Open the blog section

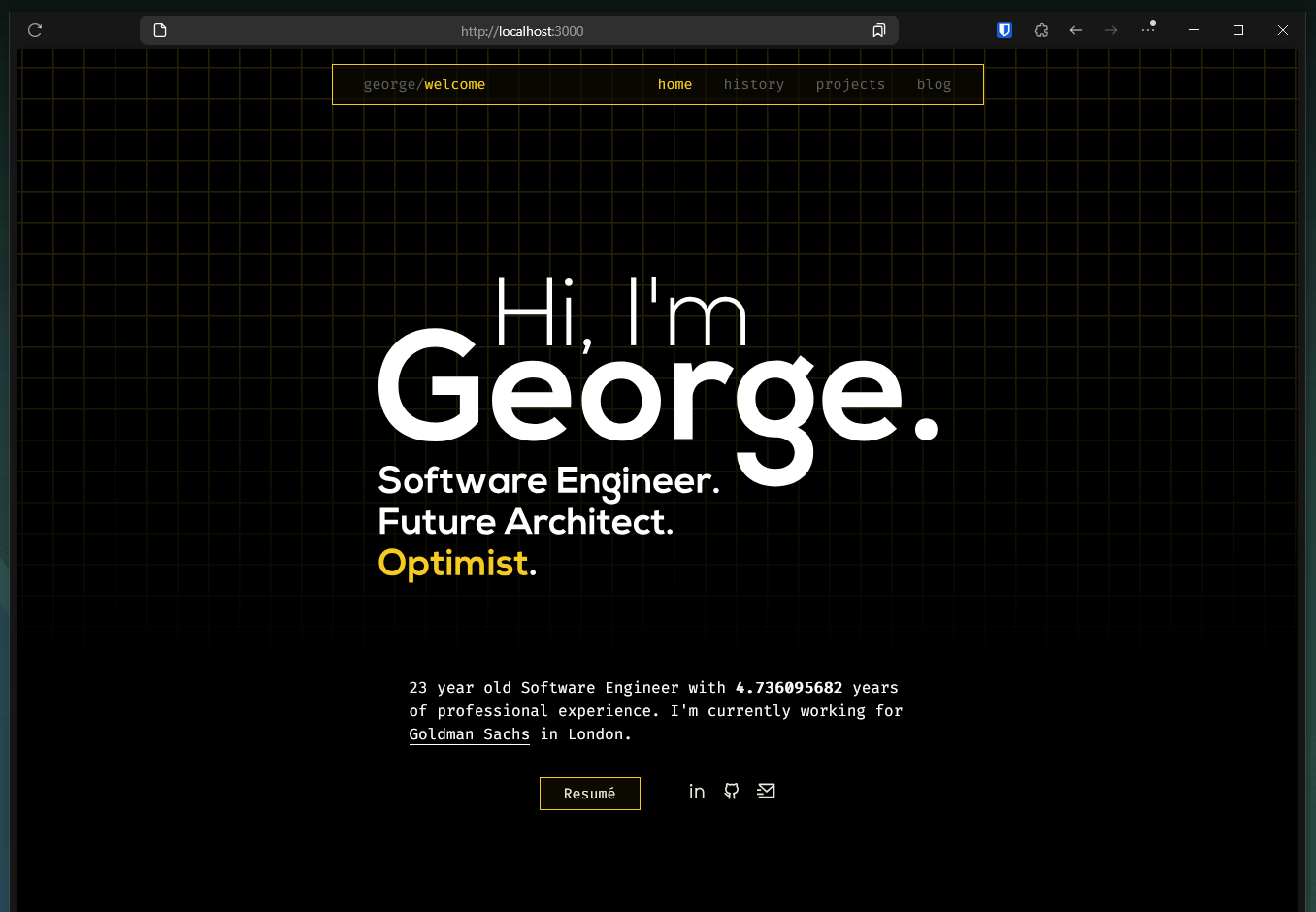click(933, 84)
